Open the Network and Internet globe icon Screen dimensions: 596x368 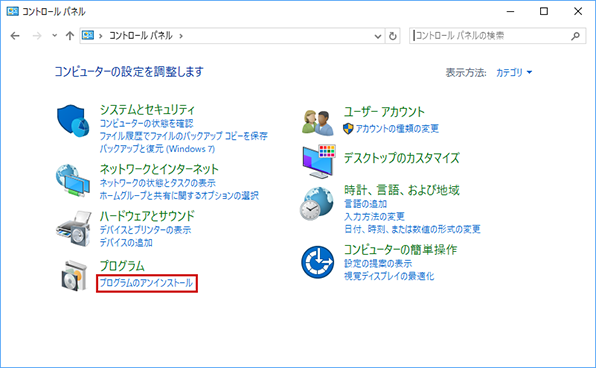point(73,181)
